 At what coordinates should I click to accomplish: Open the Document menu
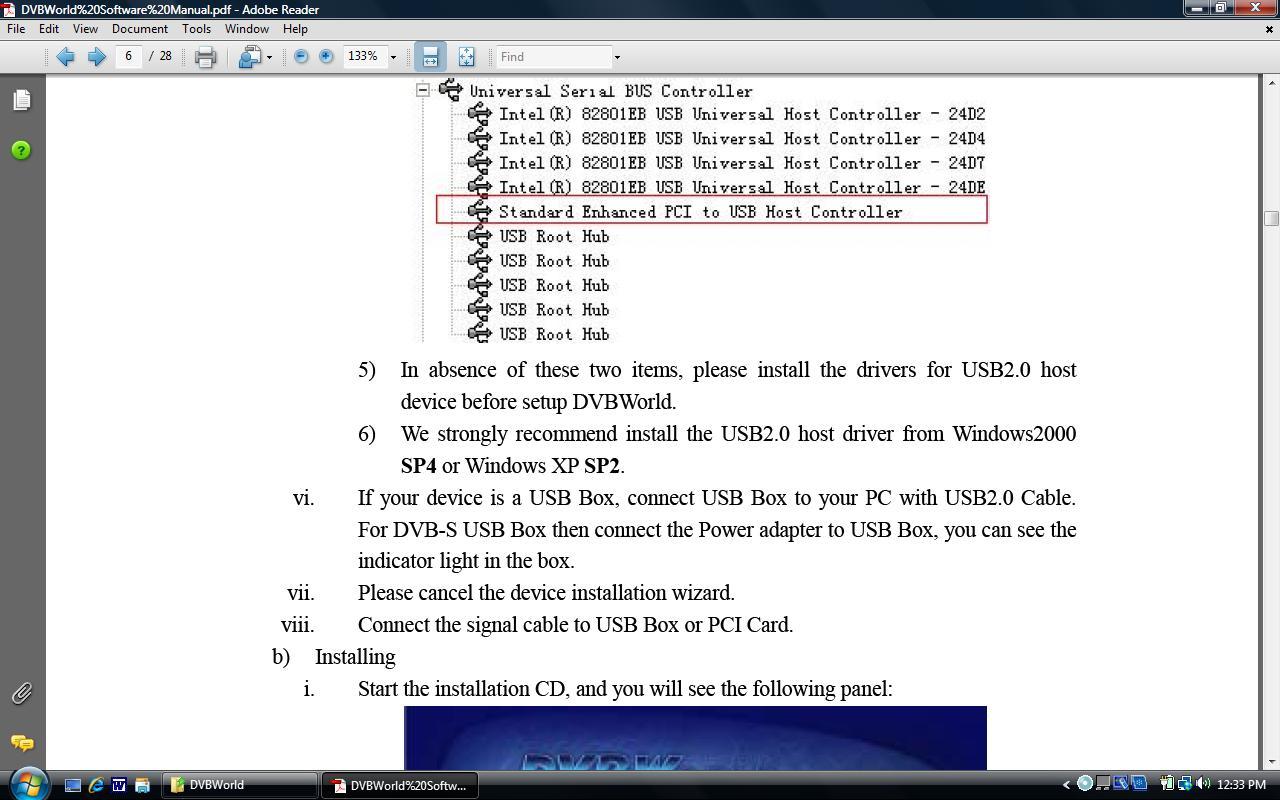pyautogui.click(x=139, y=29)
